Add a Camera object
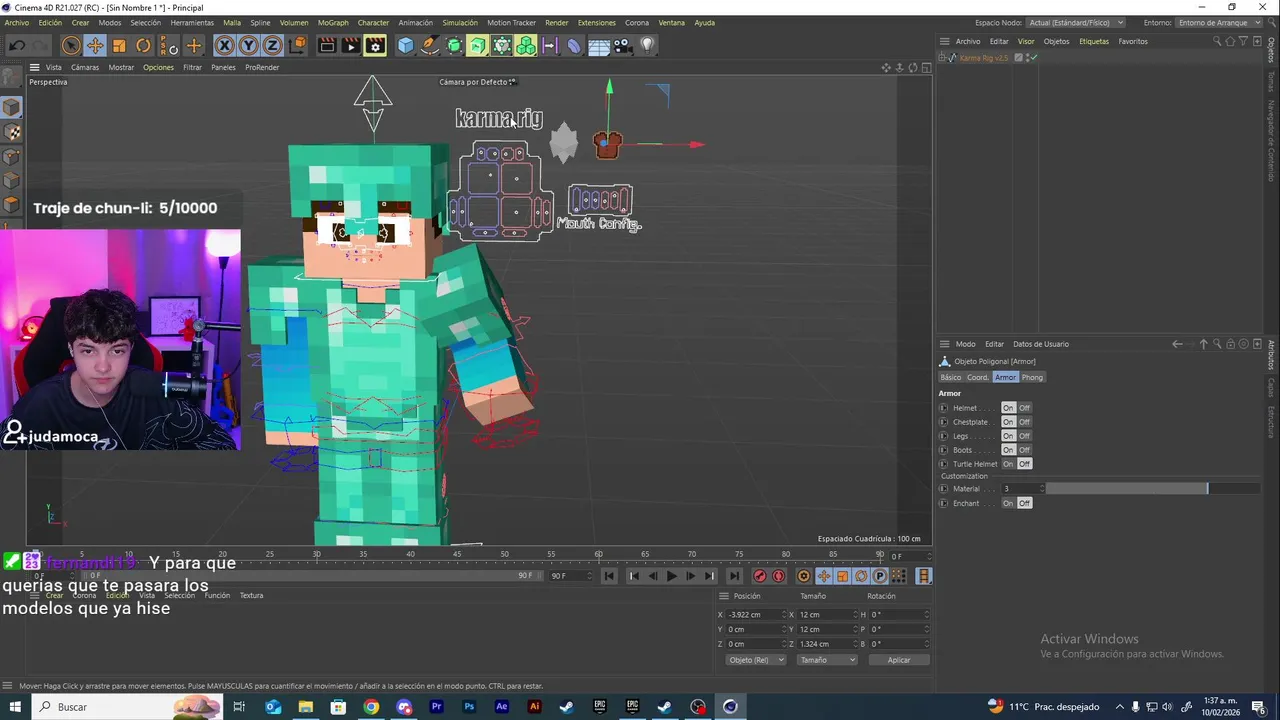 [x=623, y=45]
